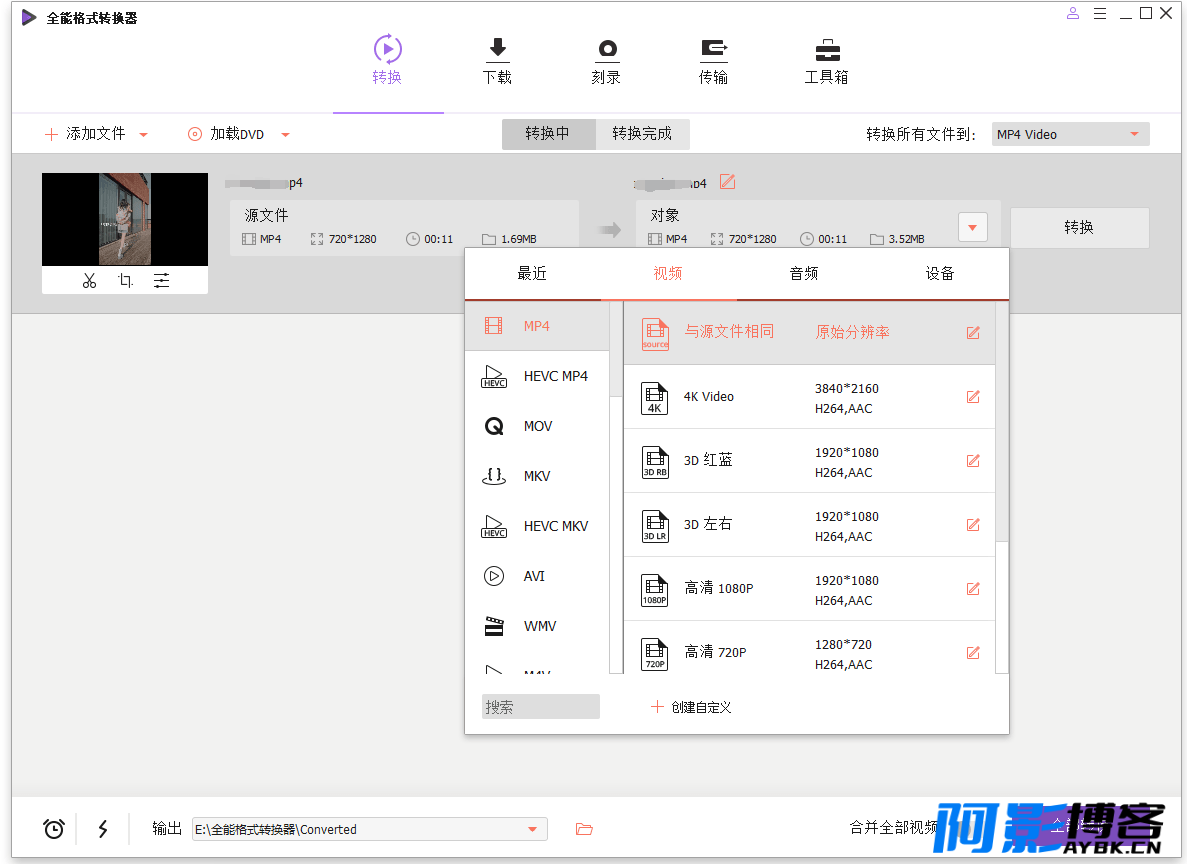Select the 转换完成 tab
The image size is (1187, 864).
[642, 134]
